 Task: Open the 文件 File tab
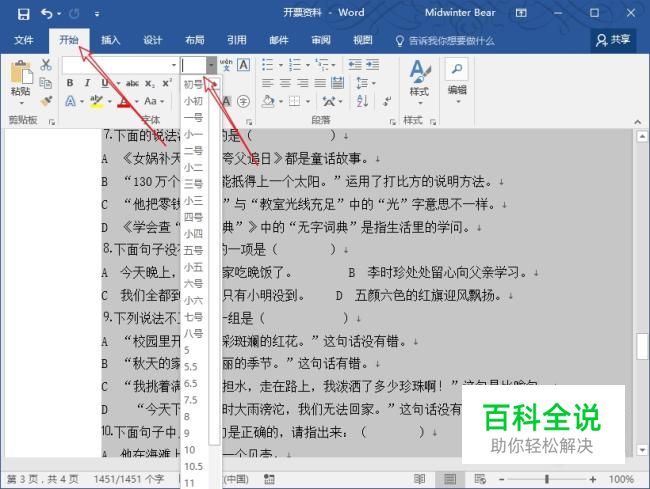(24, 40)
